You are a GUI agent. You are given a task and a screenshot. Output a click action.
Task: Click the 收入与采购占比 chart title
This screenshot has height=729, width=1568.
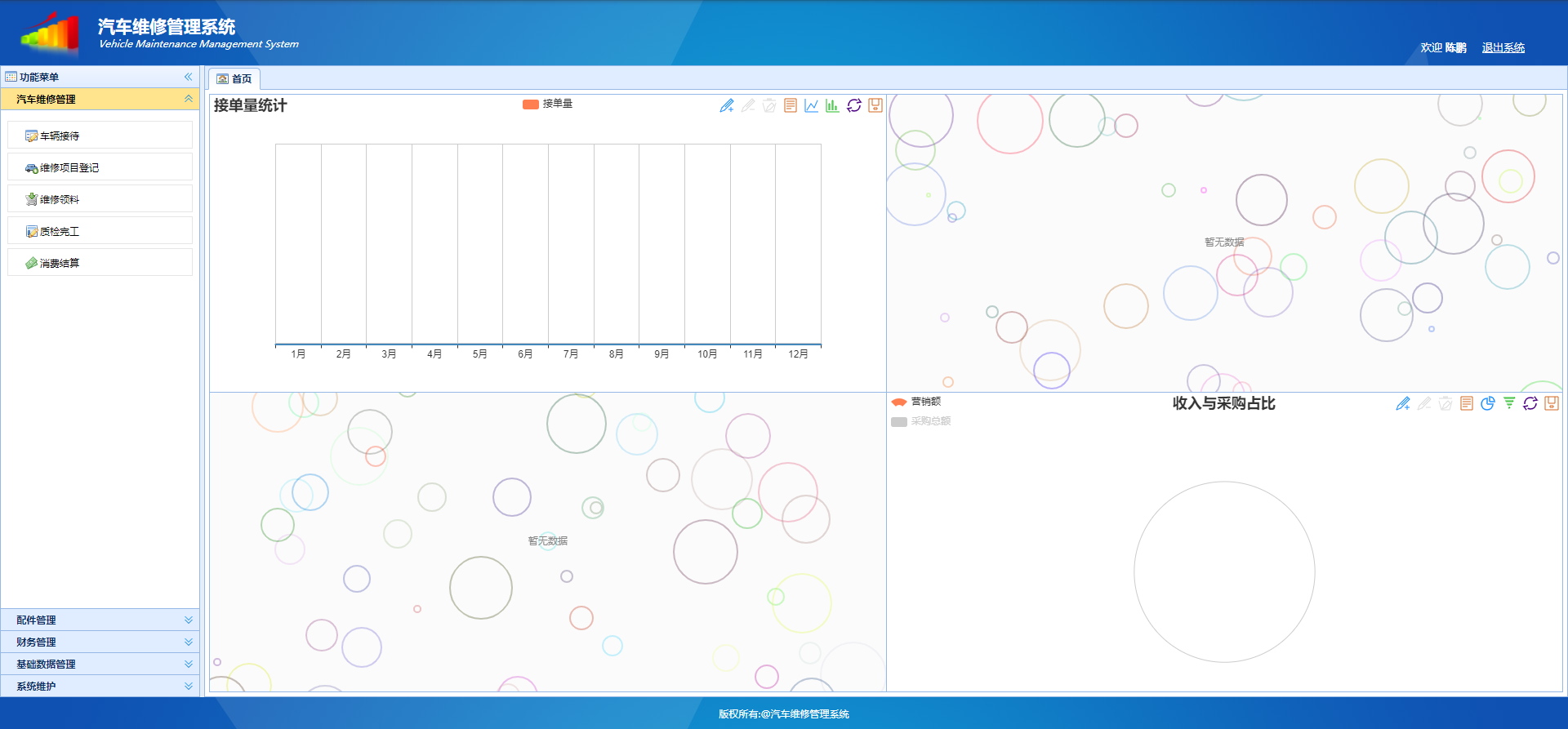coord(1223,403)
